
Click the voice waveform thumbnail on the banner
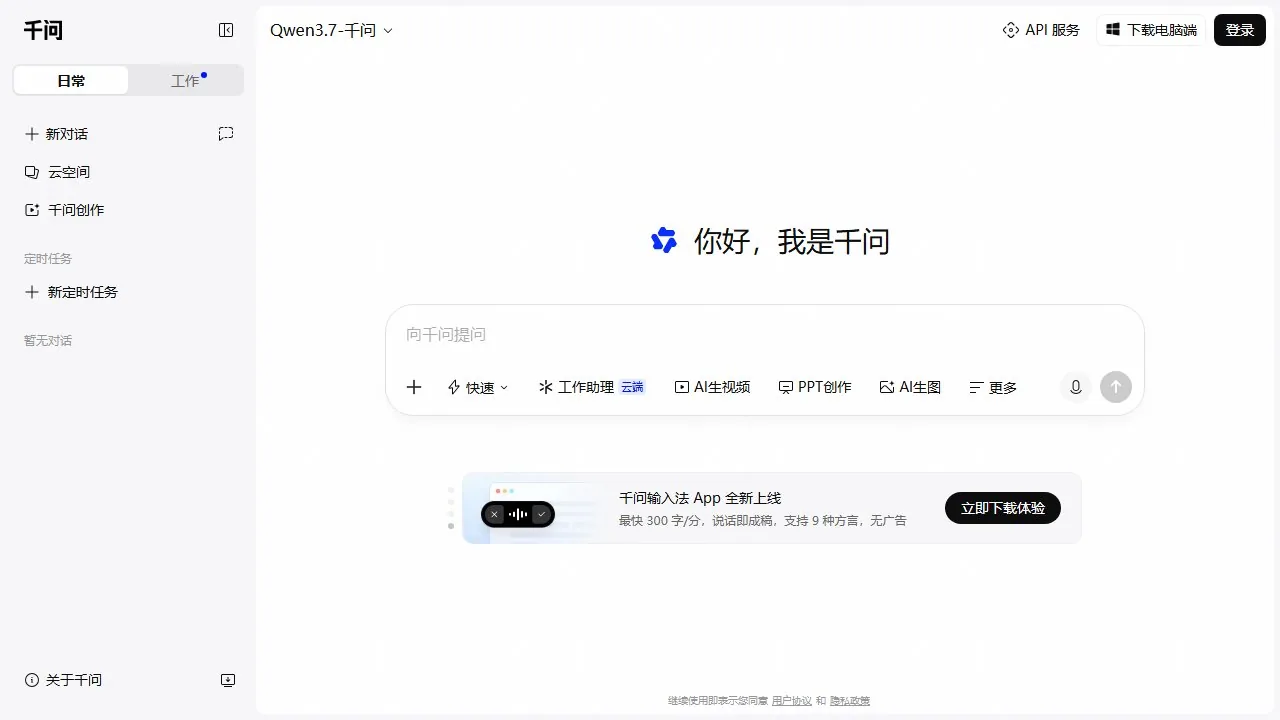pos(518,514)
